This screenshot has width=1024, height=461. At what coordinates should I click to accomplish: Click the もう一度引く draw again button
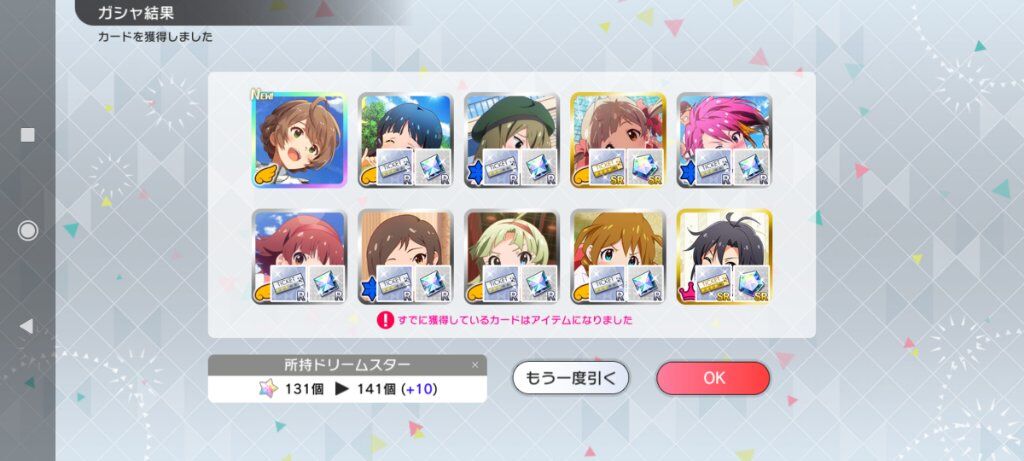click(570, 378)
